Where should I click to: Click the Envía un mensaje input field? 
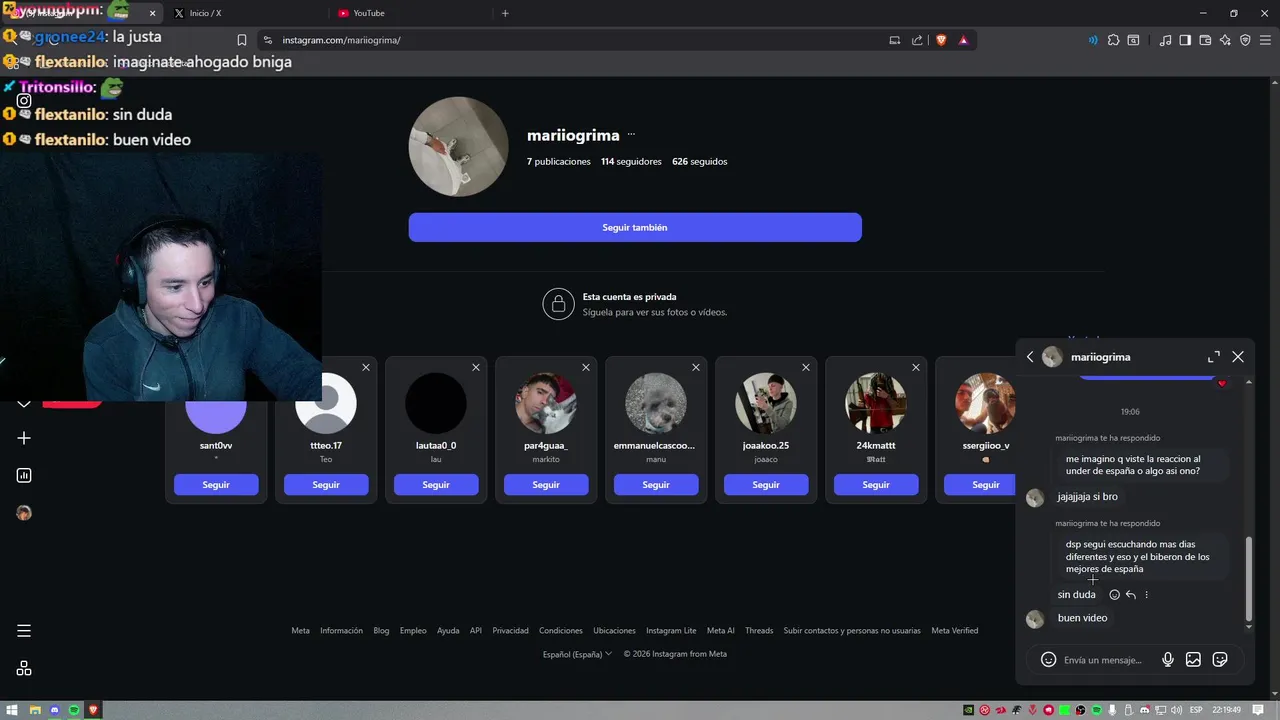1105,660
